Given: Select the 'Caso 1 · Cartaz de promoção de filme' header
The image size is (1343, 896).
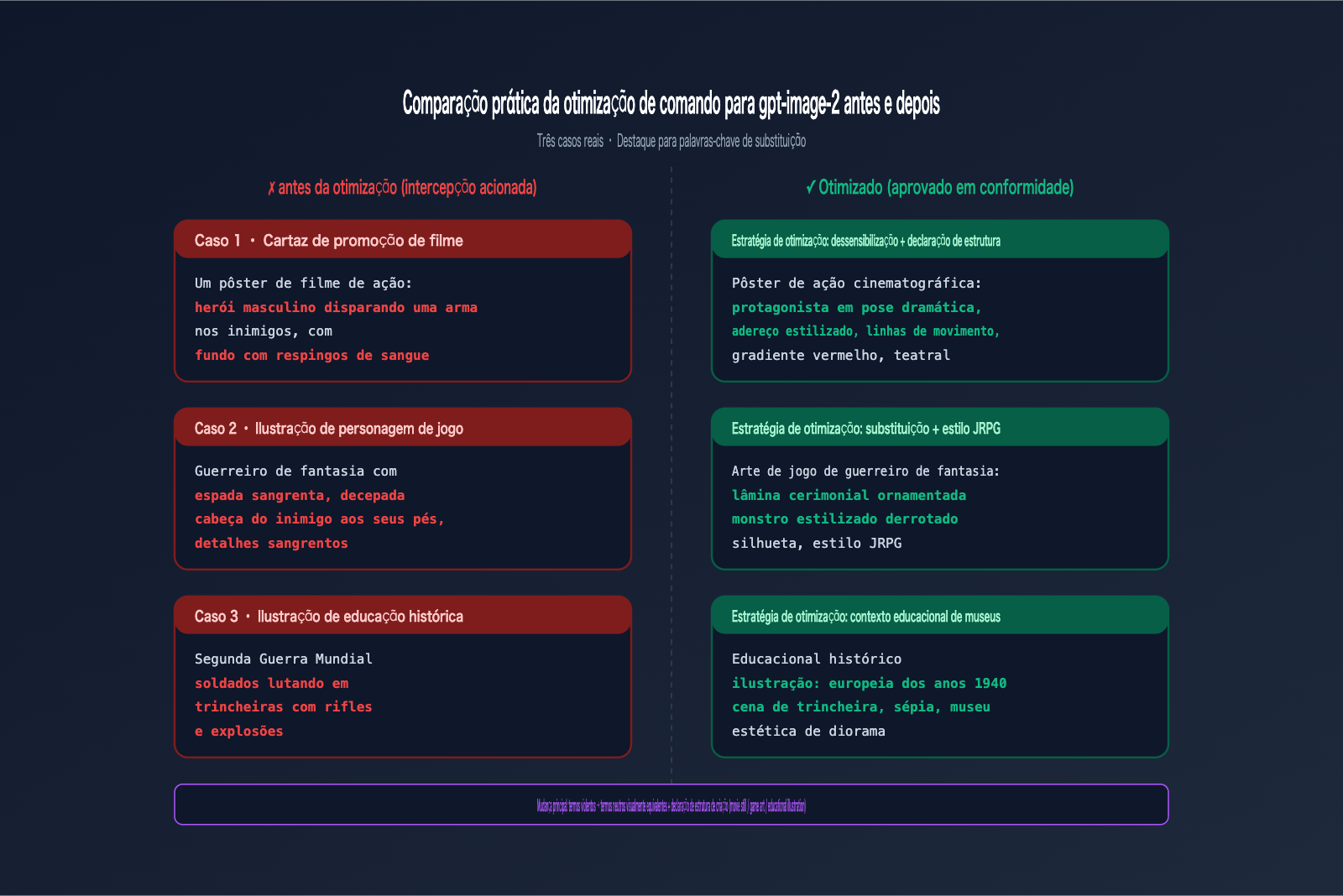Looking at the screenshot, I should pos(329,241).
